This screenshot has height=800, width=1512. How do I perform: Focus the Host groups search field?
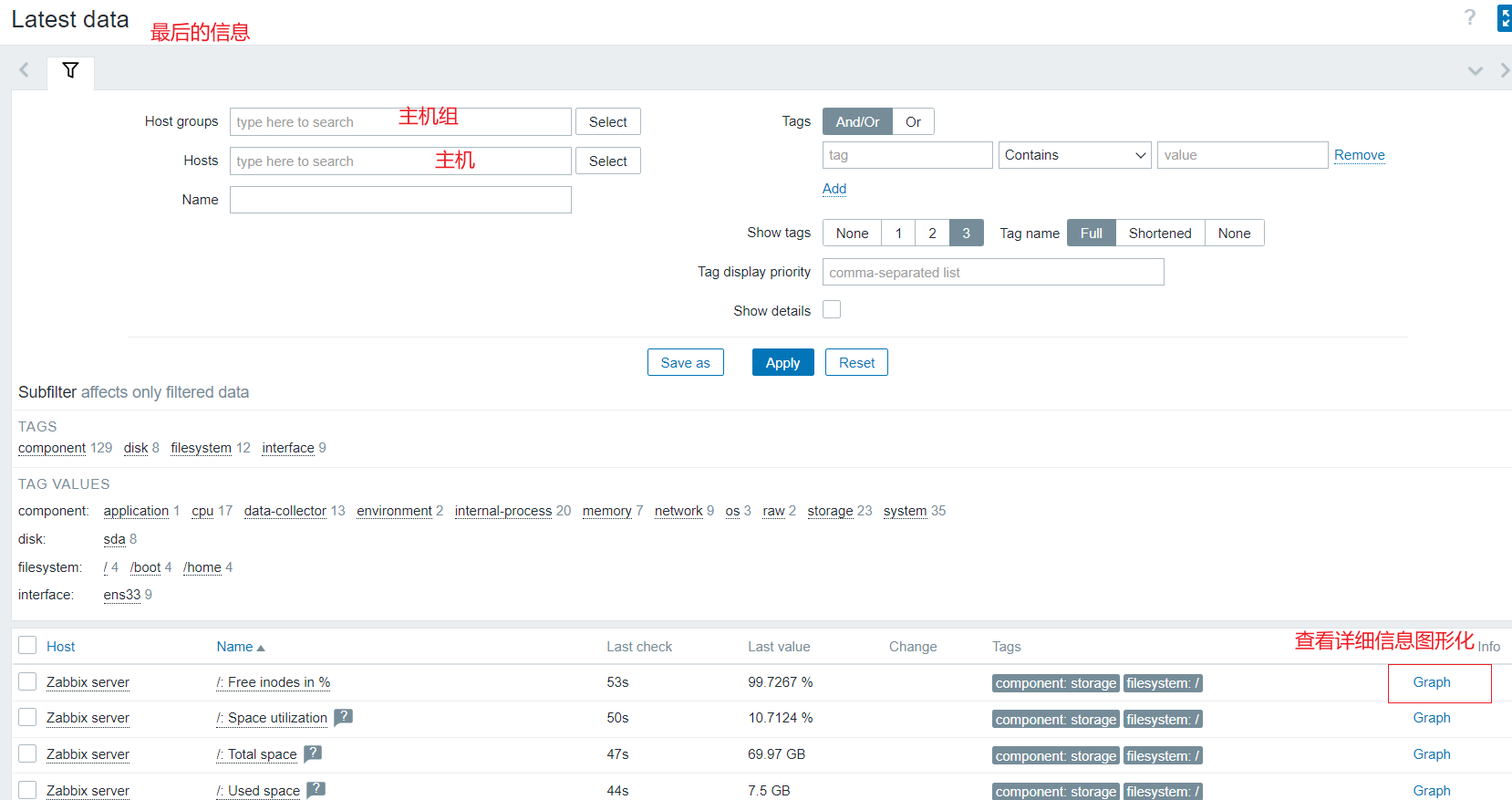point(400,121)
